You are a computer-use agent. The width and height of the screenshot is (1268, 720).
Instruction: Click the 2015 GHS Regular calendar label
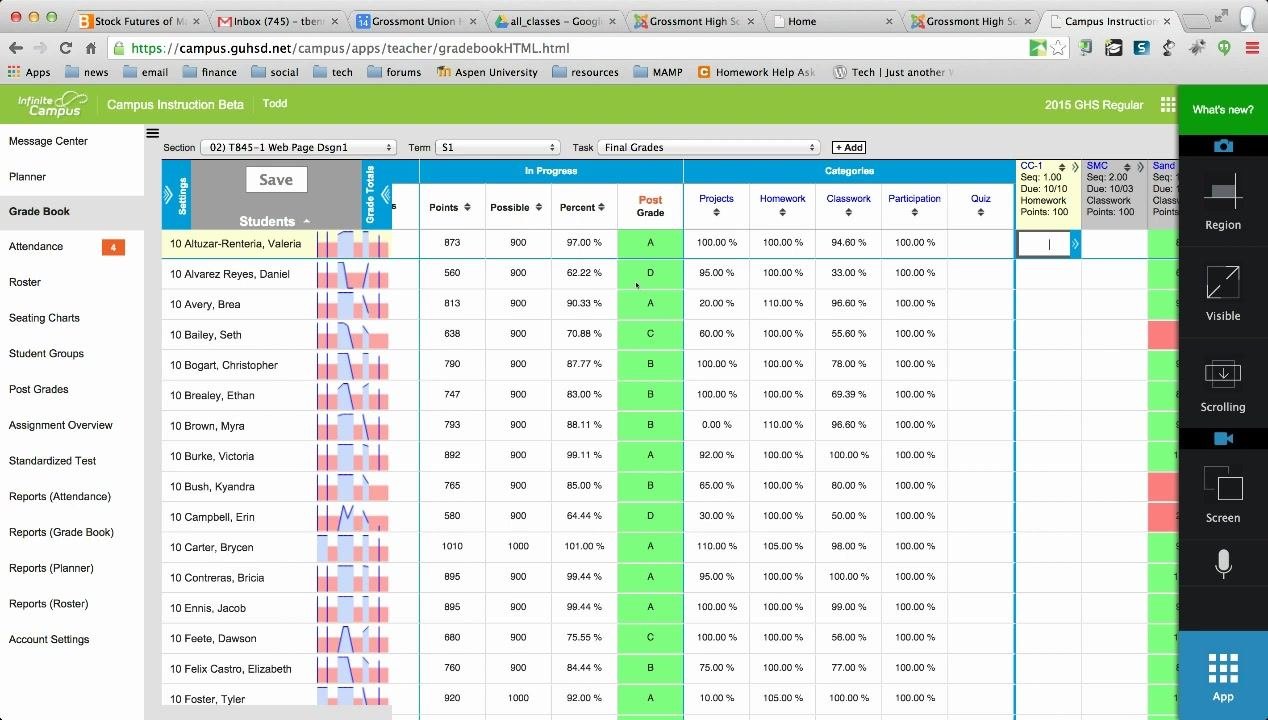(1094, 105)
